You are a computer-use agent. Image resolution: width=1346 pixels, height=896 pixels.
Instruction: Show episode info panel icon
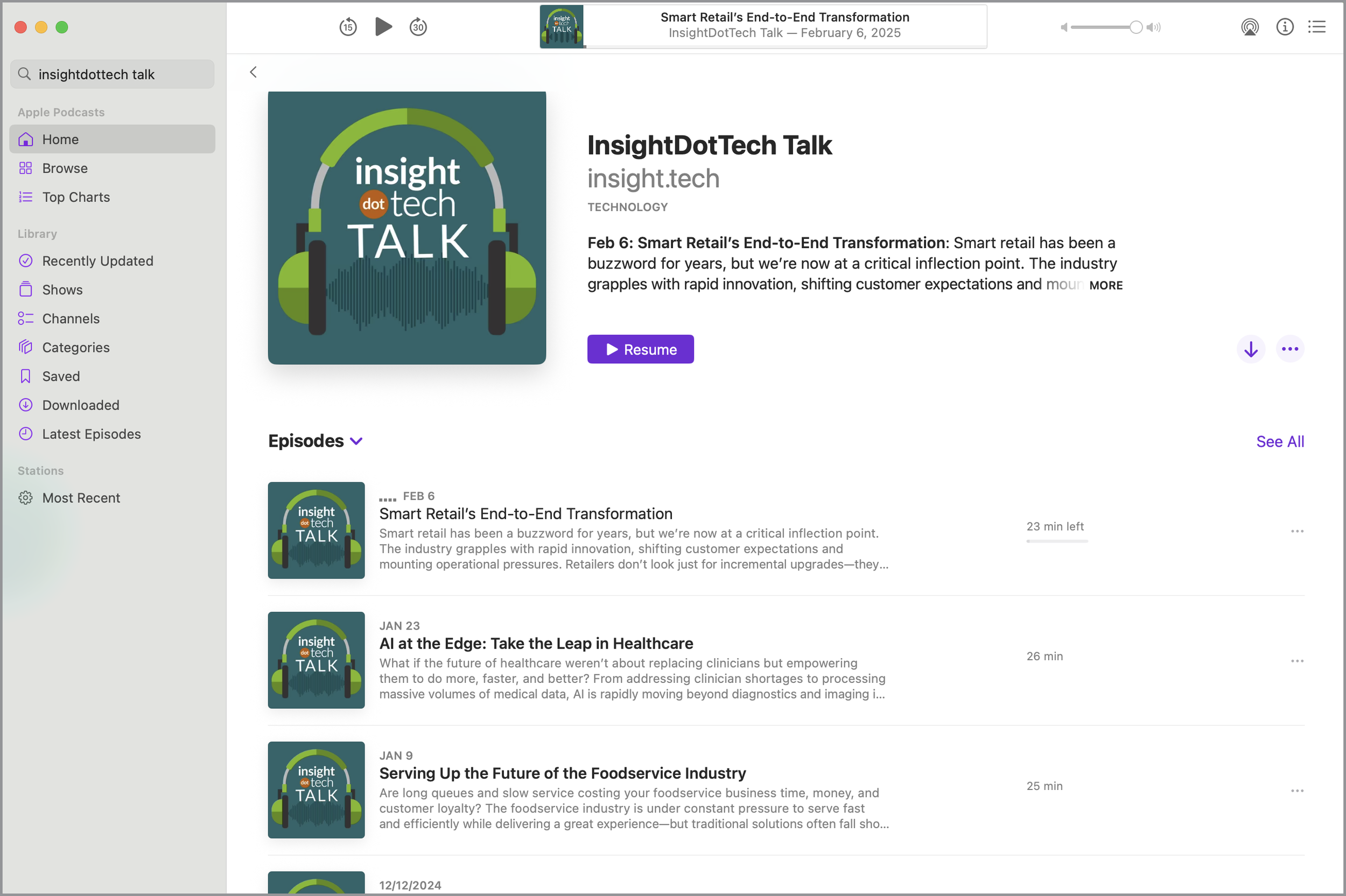point(1284,27)
